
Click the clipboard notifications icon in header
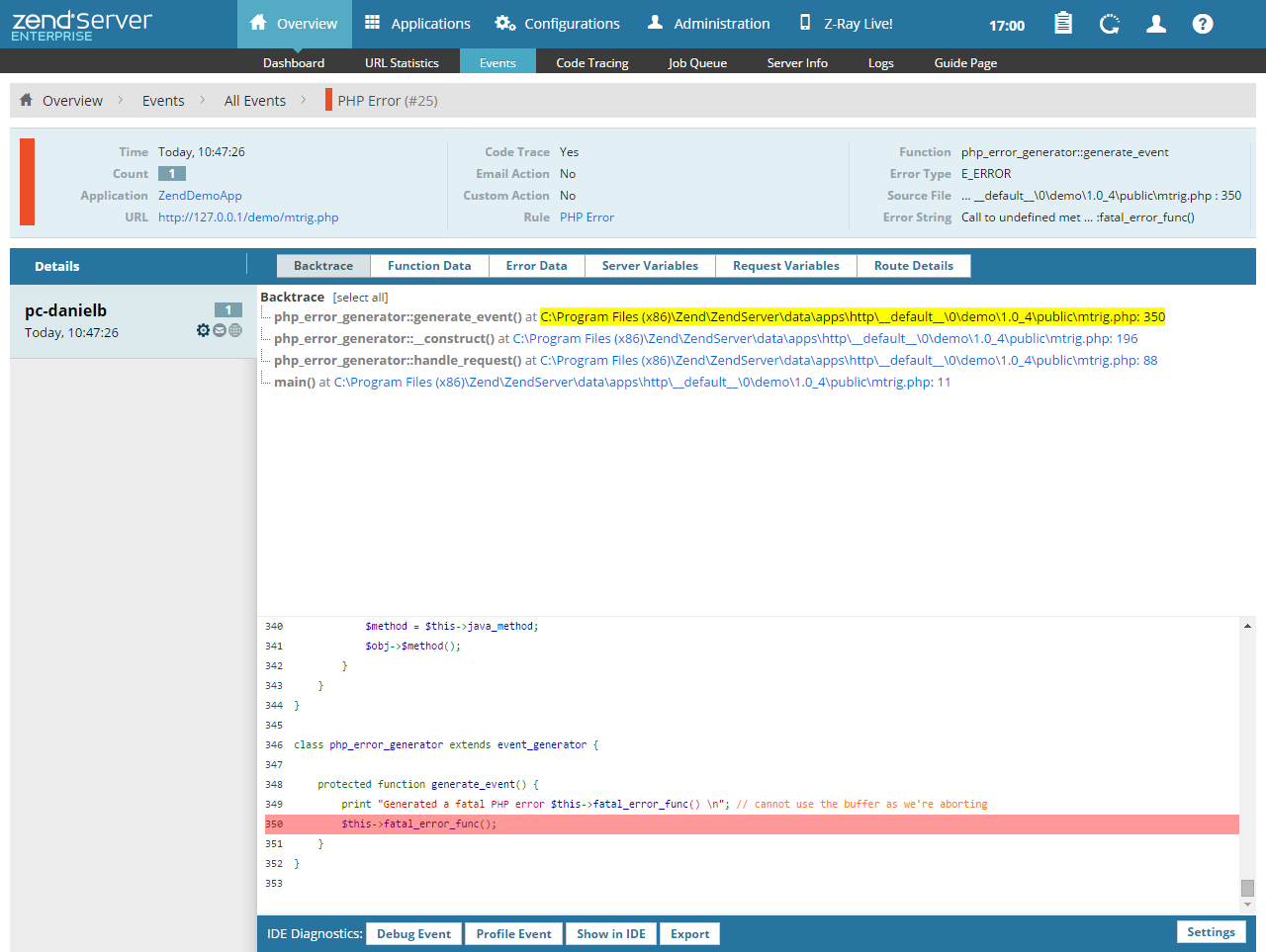[1063, 24]
